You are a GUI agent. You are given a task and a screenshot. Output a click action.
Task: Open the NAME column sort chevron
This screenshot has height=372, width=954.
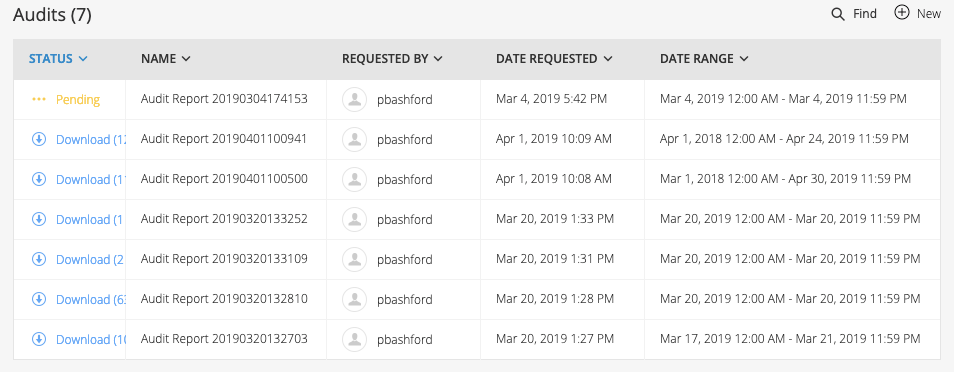[x=186, y=59]
